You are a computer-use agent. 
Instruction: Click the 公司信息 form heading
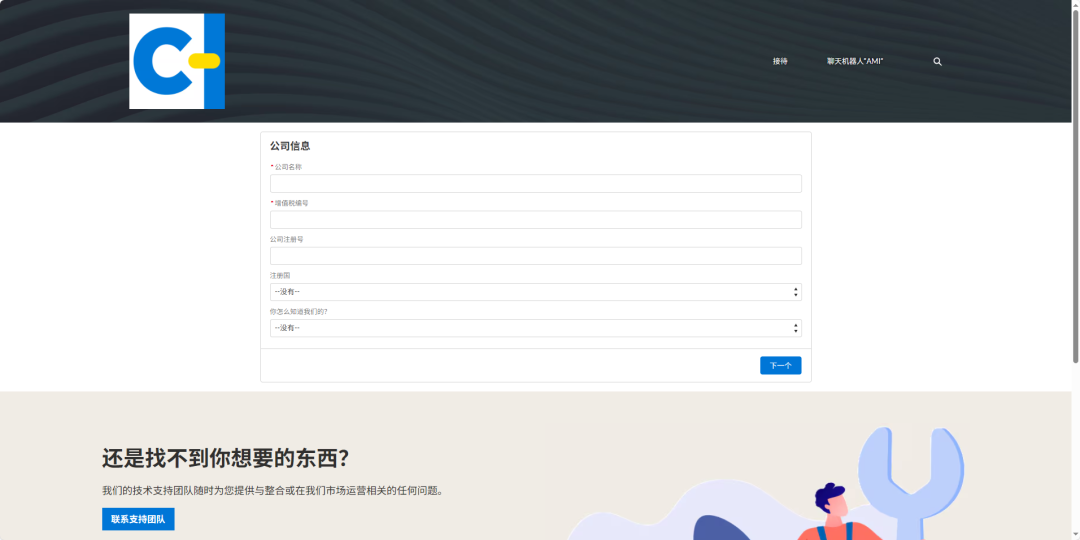pos(290,146)
